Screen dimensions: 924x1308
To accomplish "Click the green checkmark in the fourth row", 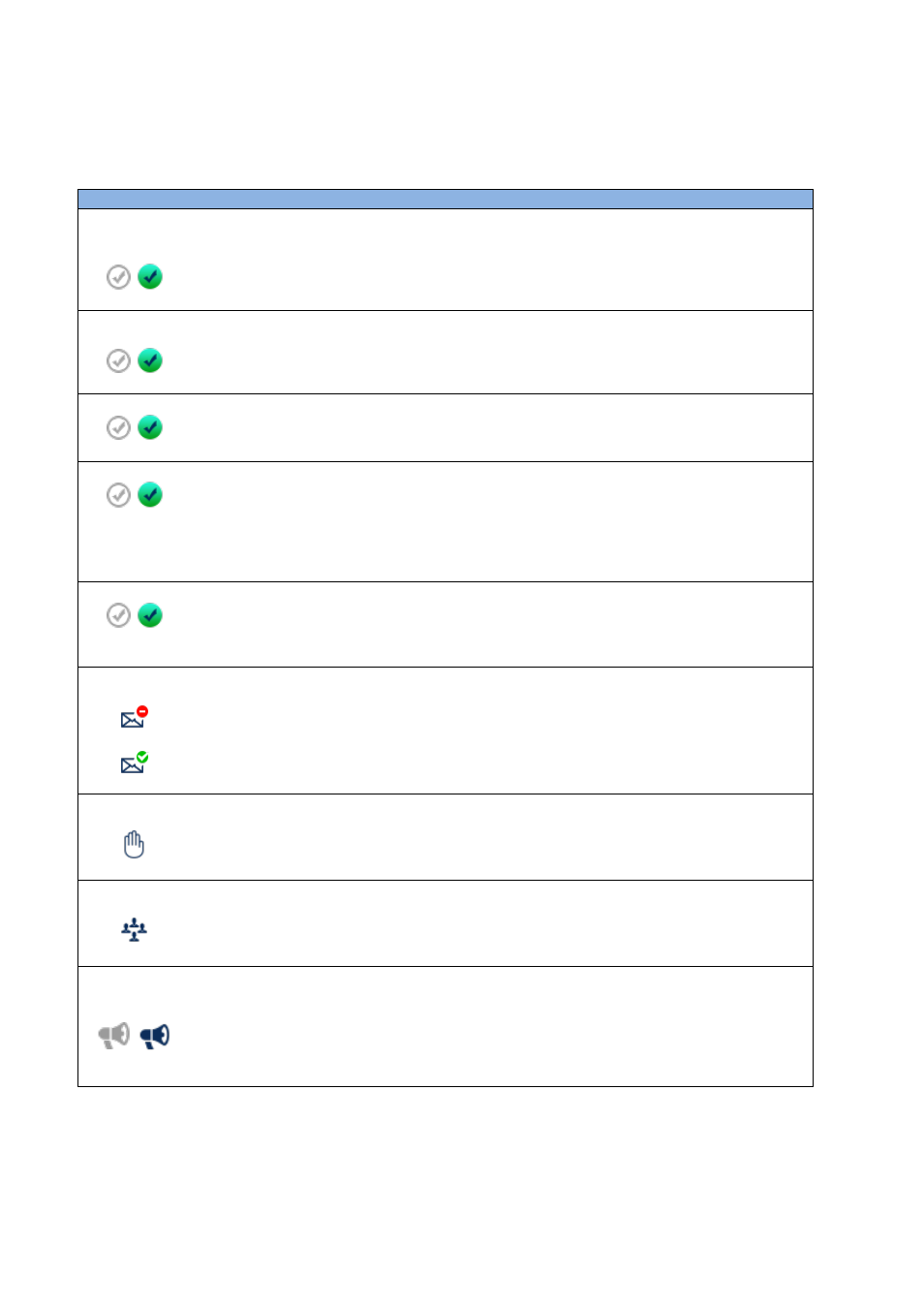I will (150, 495).
